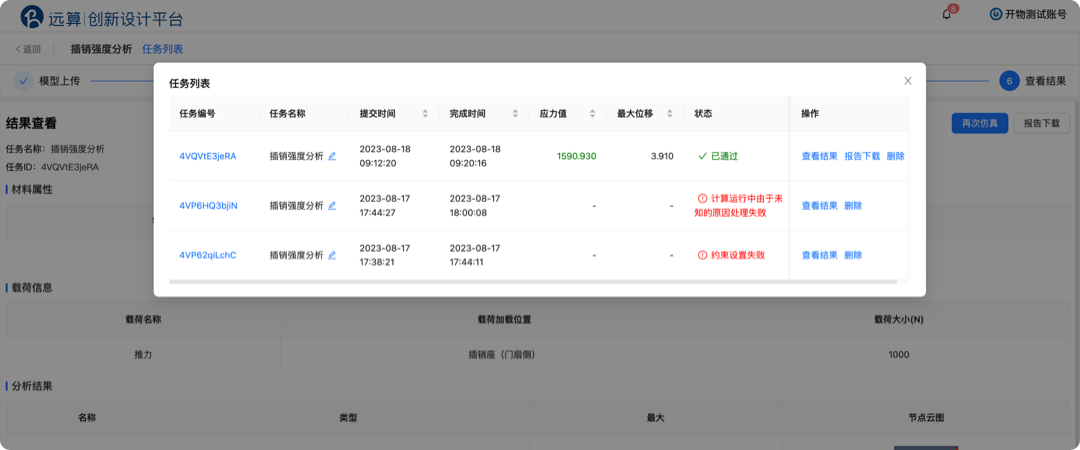View results of task 4VQVtE3jeRA

point(820,156)
